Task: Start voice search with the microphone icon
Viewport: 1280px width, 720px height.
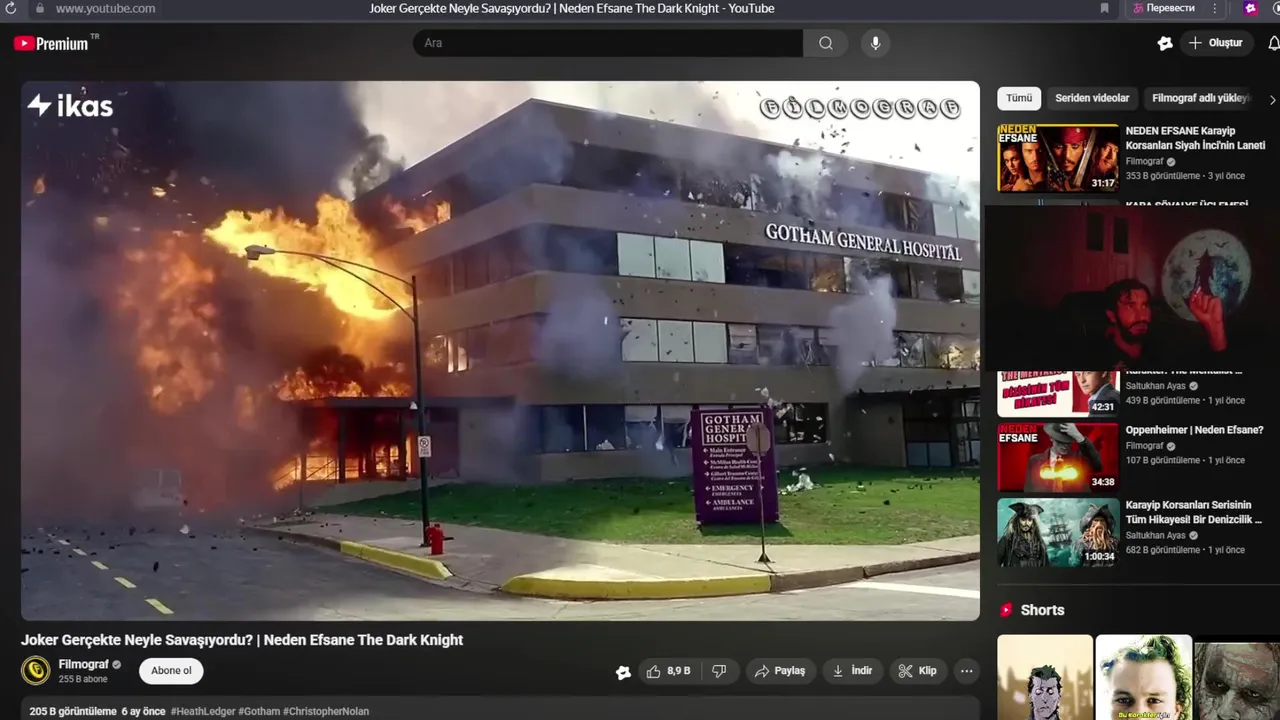Action: pos(875,43)
